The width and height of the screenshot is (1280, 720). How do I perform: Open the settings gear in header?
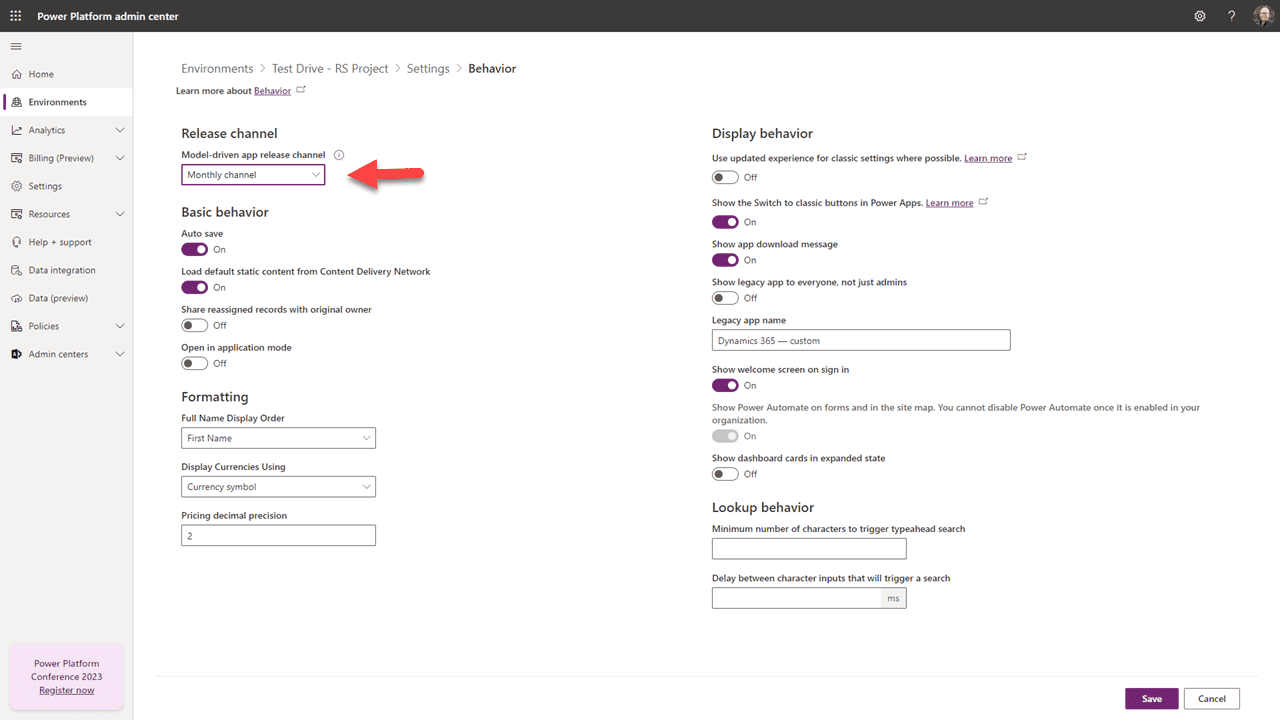click(1200, 16)
